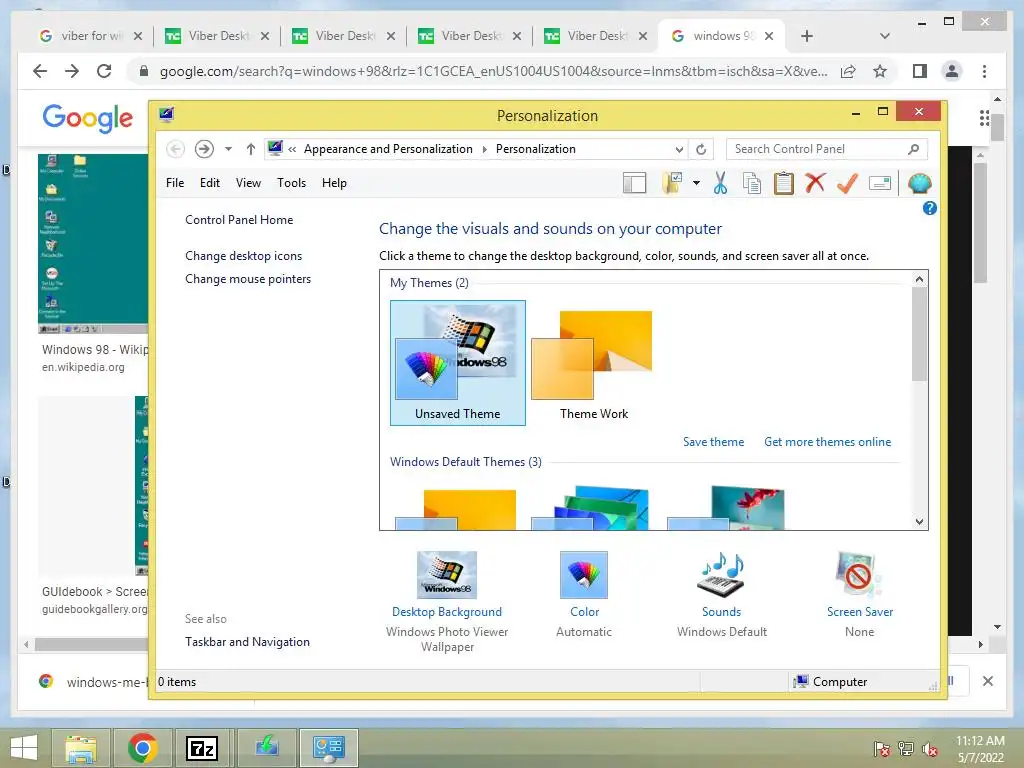Open the Help menu

(334, 184)
